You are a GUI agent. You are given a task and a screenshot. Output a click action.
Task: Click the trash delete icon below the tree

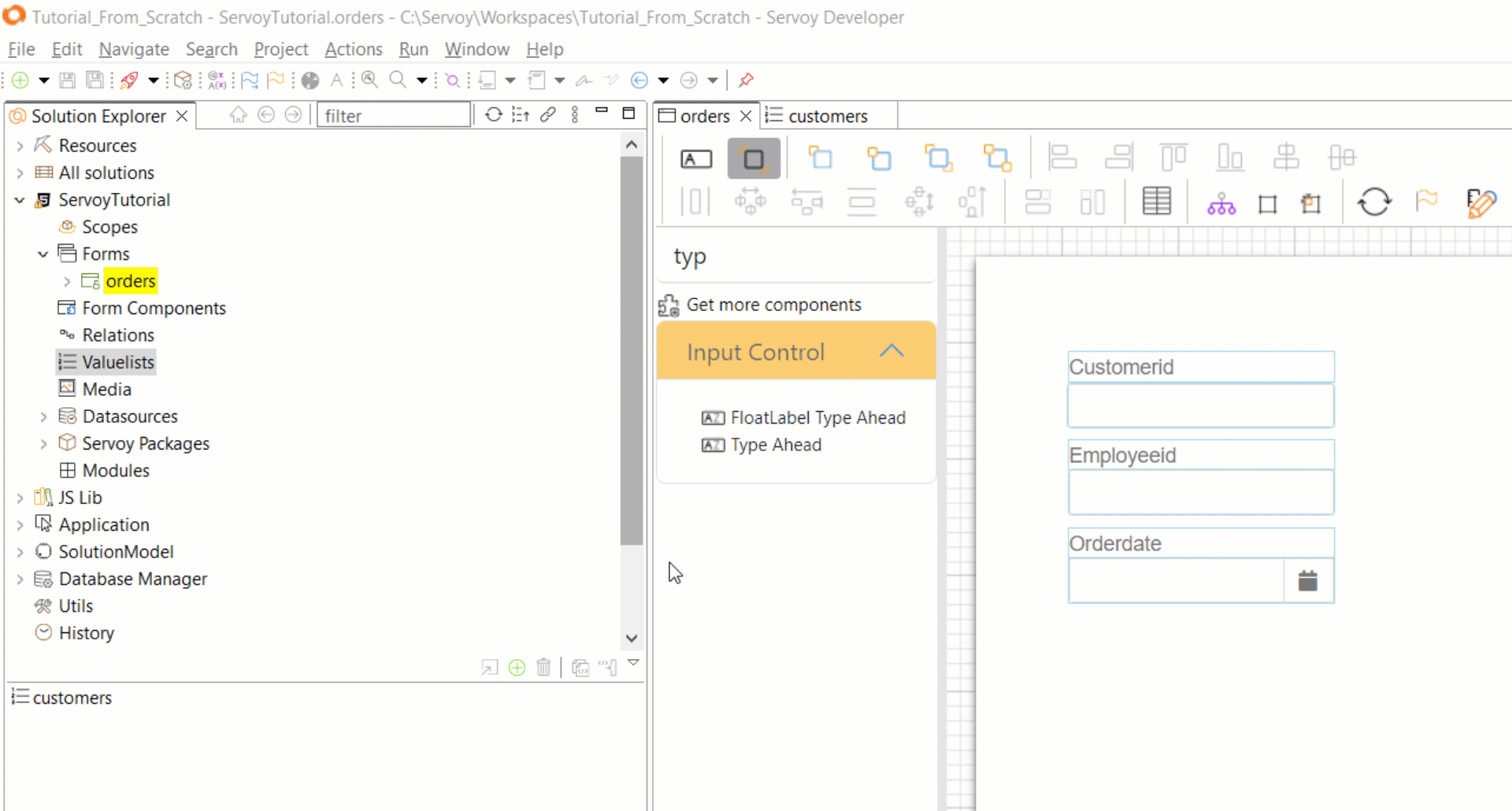coord(543,668)
